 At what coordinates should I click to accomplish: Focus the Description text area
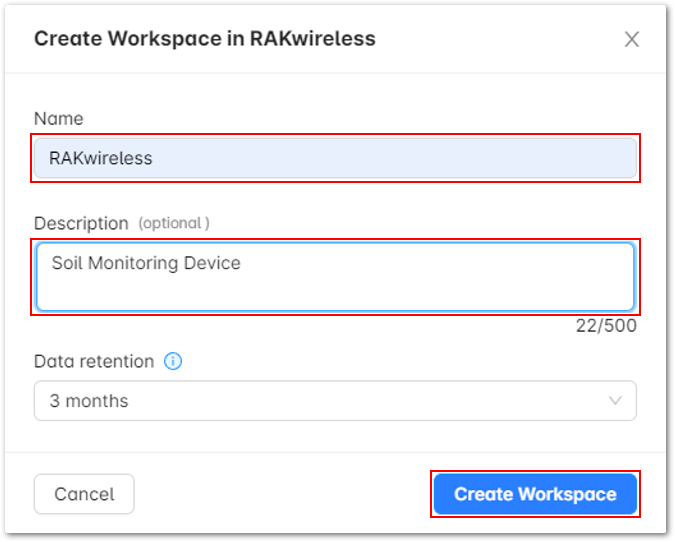335,277
